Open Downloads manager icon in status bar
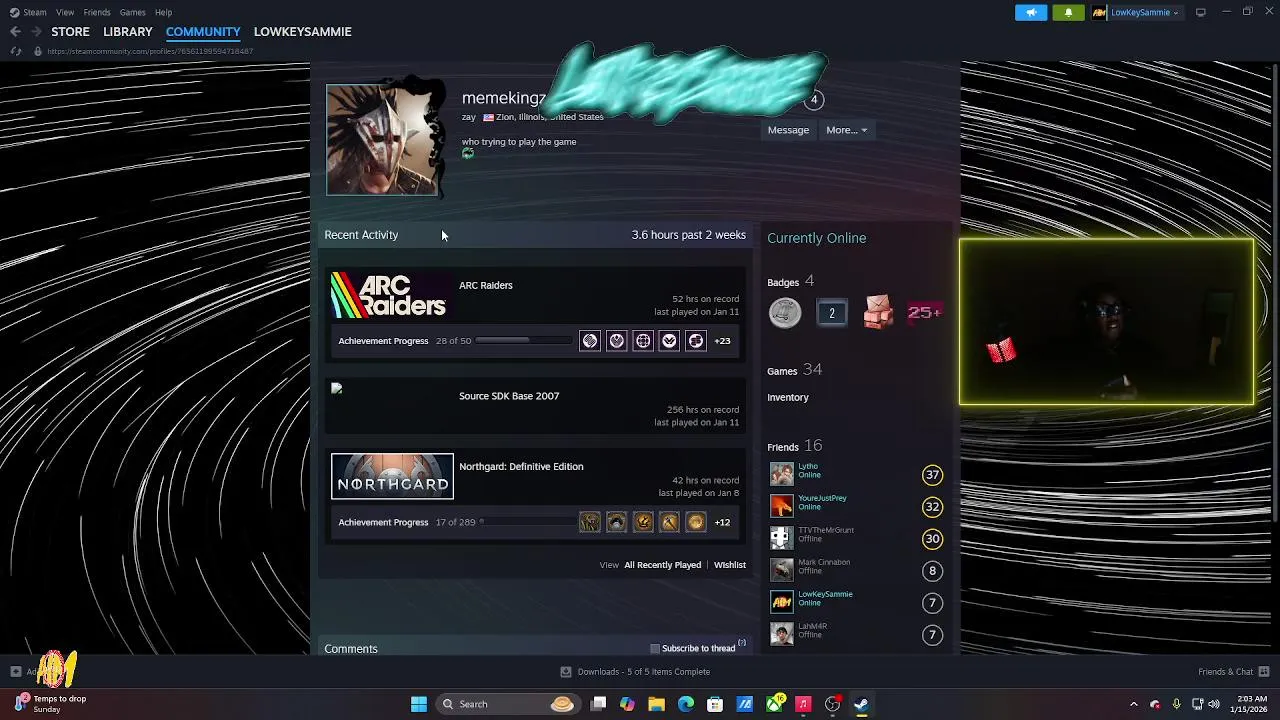 pyautogui.click(x=566, y=672)
